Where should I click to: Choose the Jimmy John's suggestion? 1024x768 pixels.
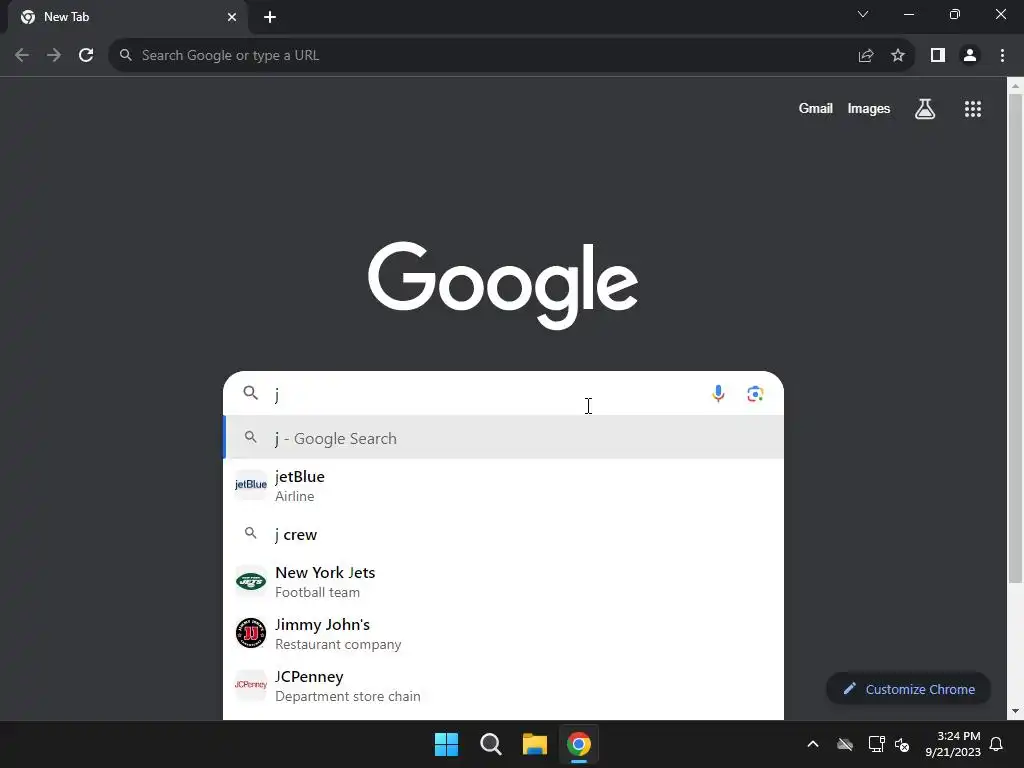(x=504, y=633)
